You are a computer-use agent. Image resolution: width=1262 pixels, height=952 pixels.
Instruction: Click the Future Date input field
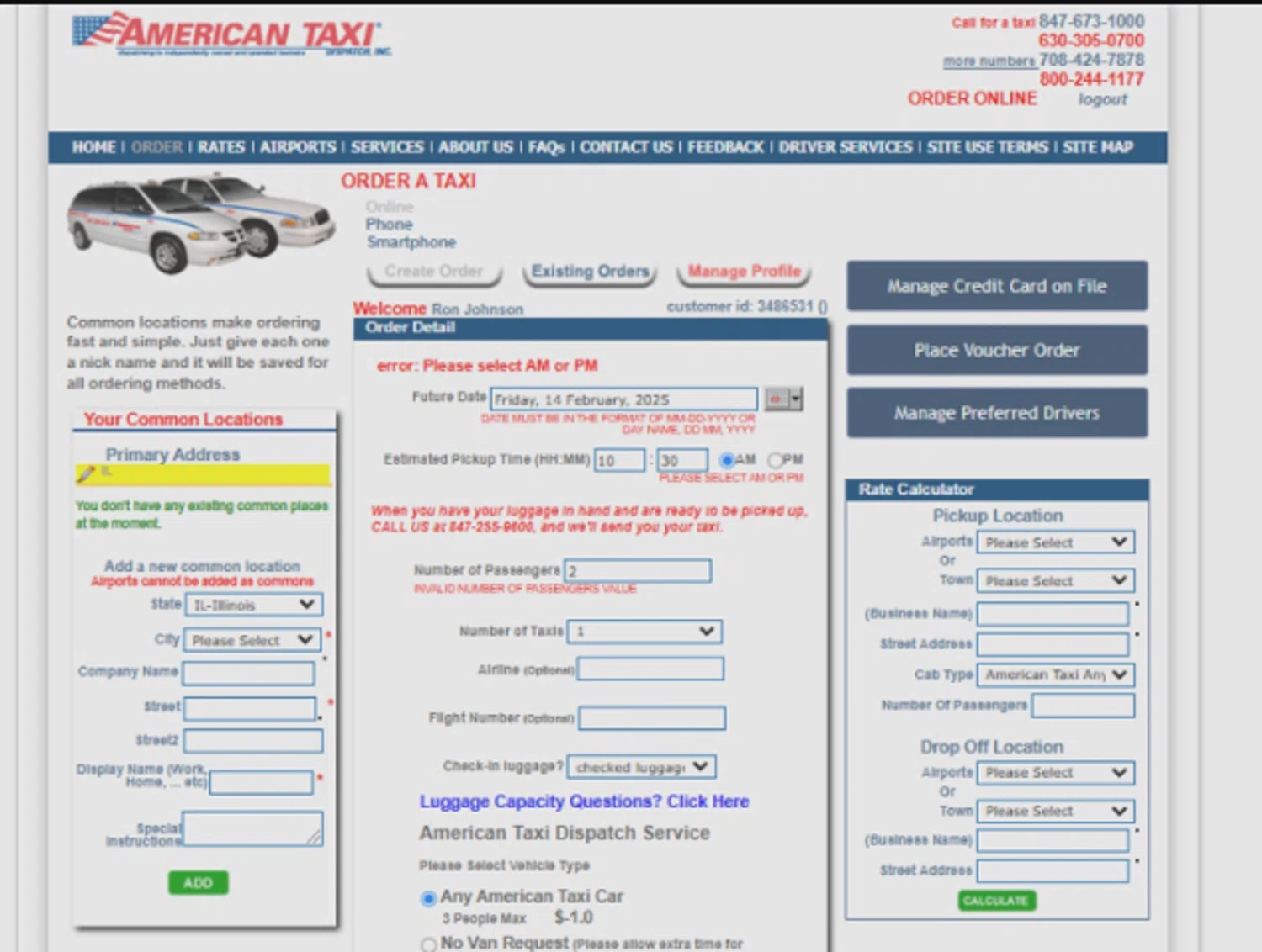tap(624, 399)
